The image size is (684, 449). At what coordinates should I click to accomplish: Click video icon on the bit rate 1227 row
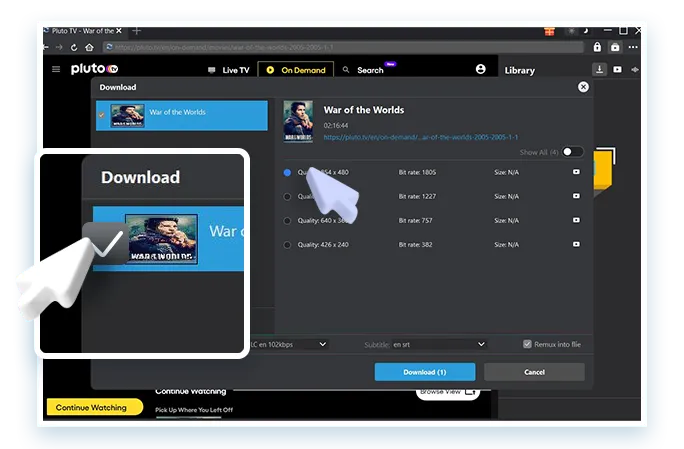click(576, 196)
